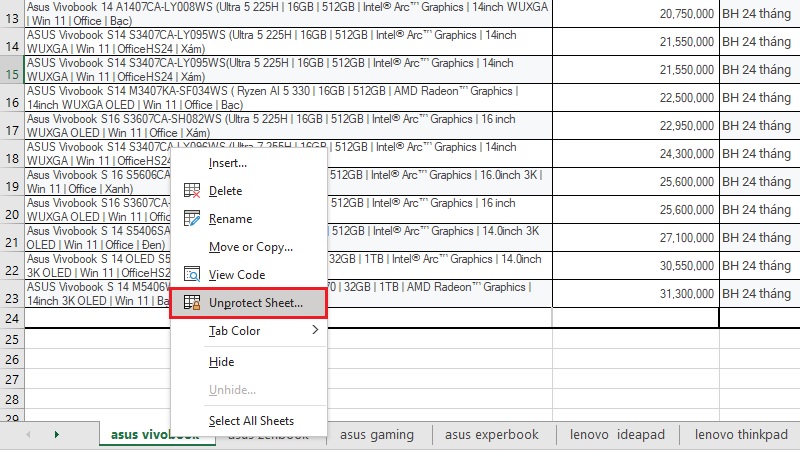Open the asus experbook sheet tab
Viewport: 800px width, 450px height.
tap(491, 435)
